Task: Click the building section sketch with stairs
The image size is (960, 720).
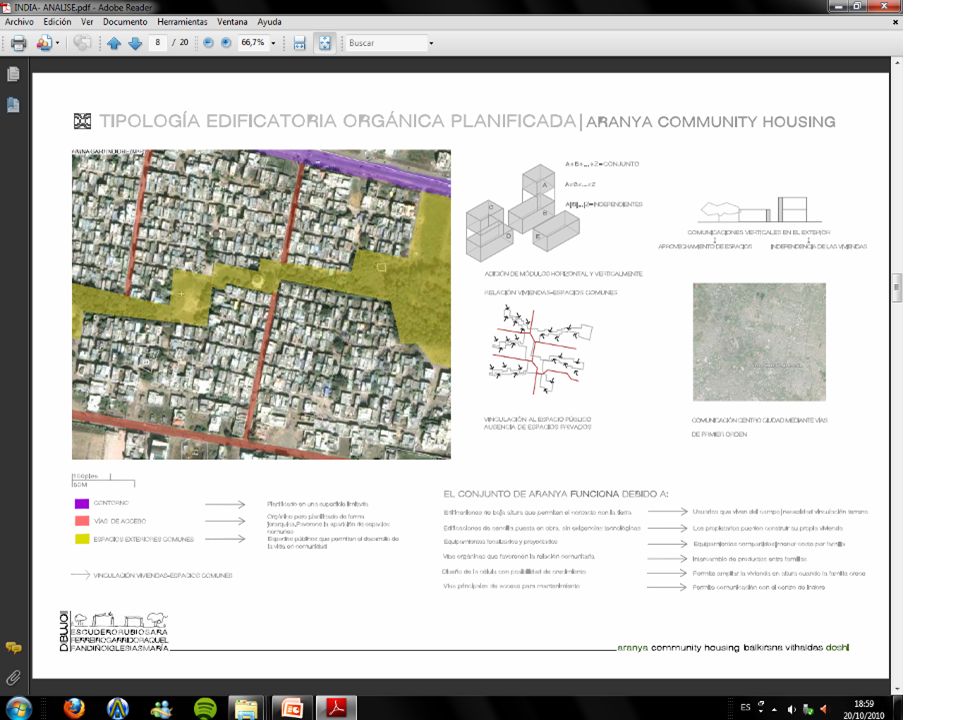Action: coord(760,209)
